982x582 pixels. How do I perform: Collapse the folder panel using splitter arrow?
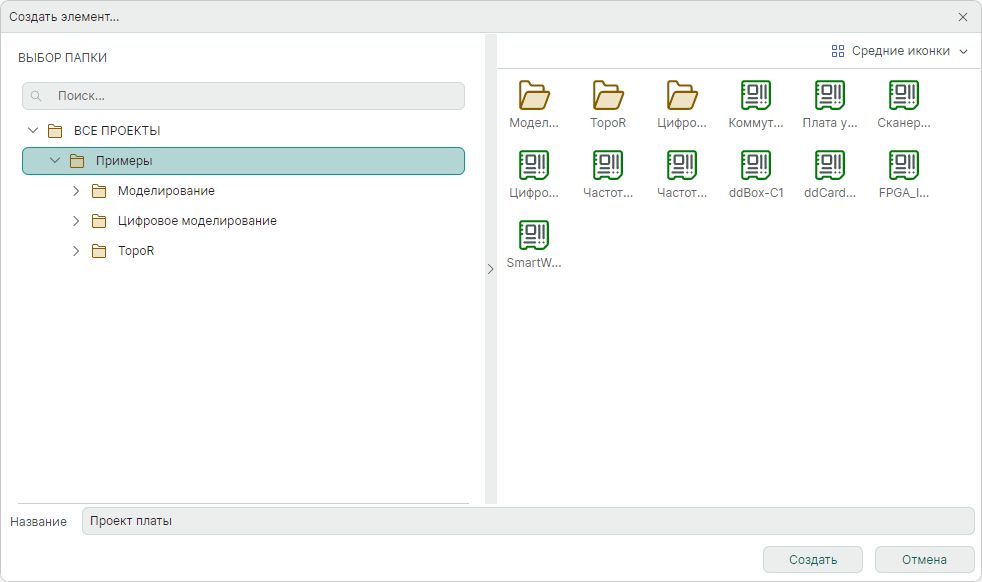[x=490, y=269]
